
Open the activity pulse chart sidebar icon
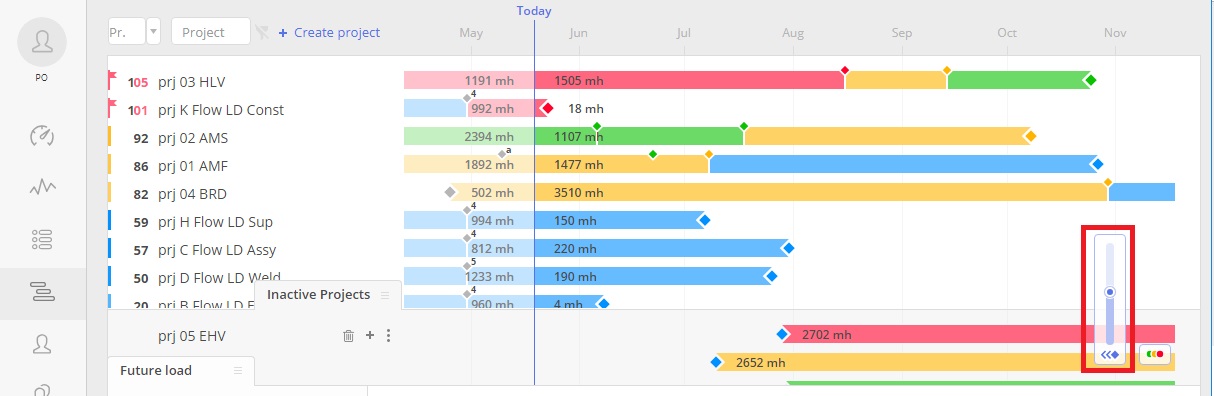[x=42, y=186]
